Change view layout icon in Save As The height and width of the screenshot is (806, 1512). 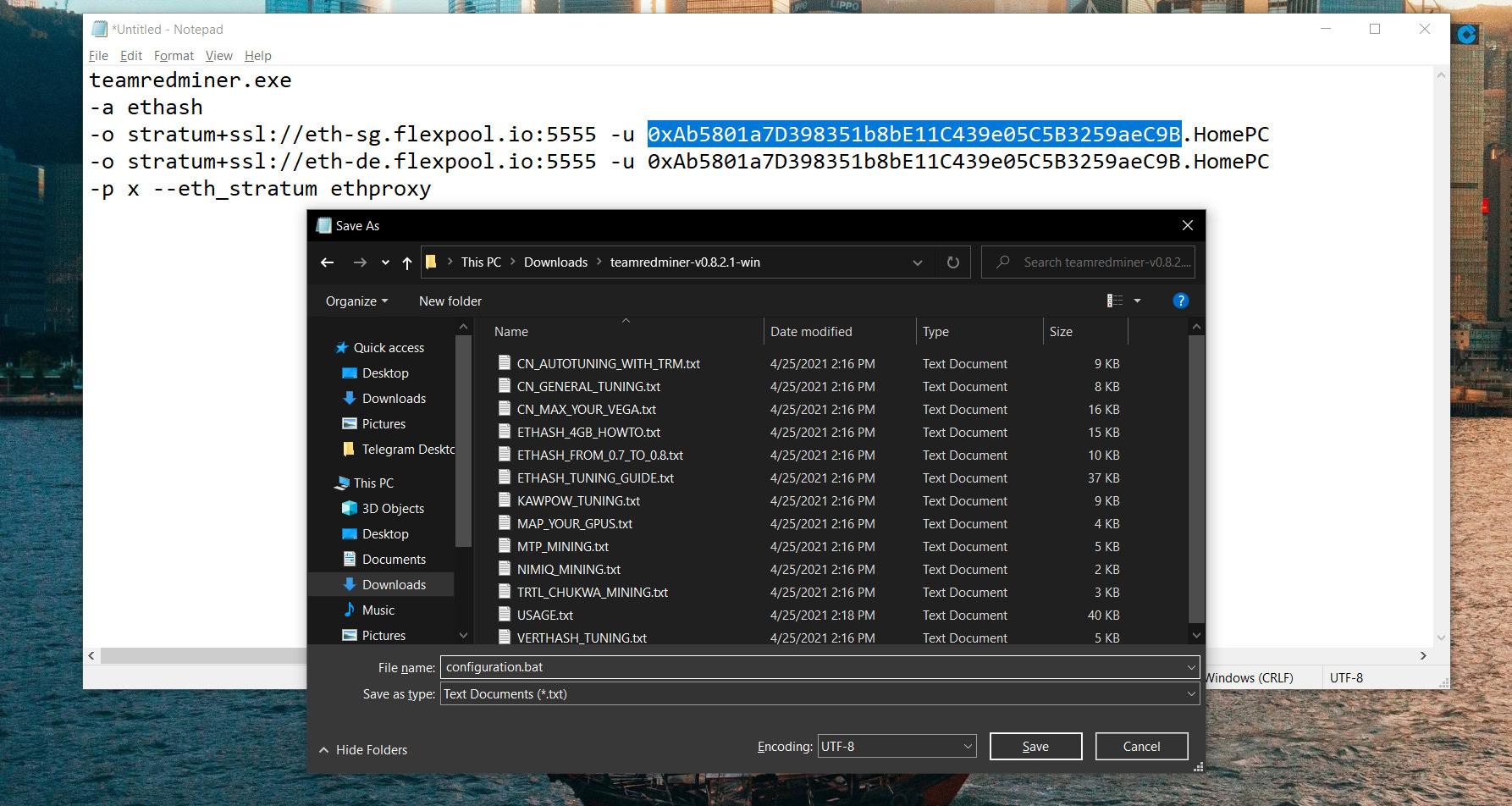[x=1115, y=301]
